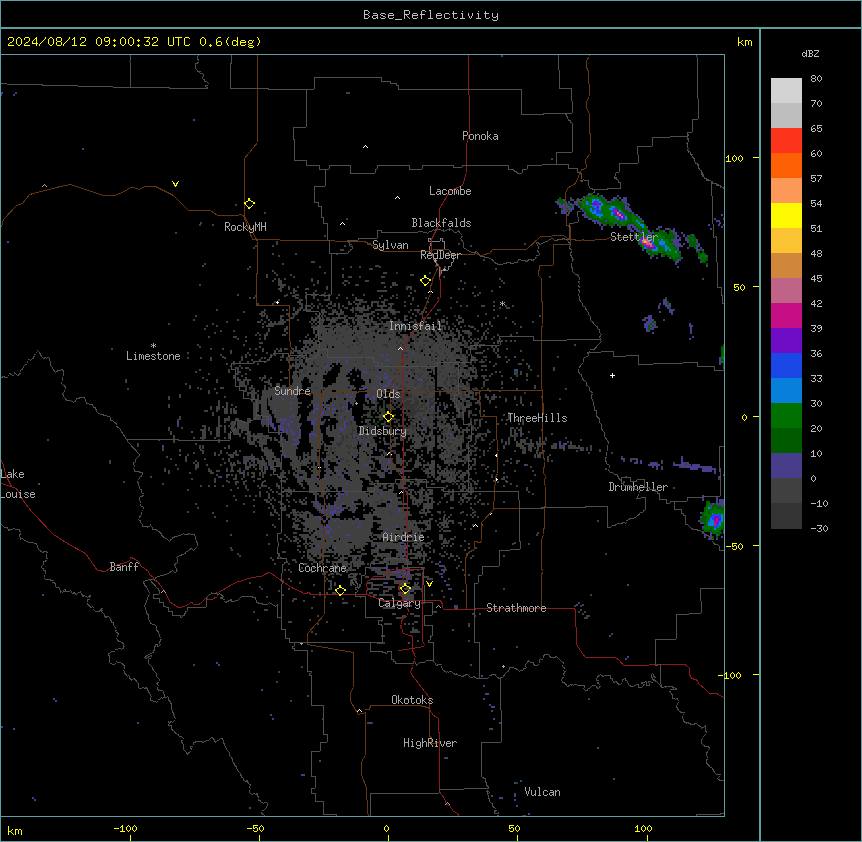Click the Innisfail label
The width and height of the screenshot is (862, 842).
(x=415, y=326)
